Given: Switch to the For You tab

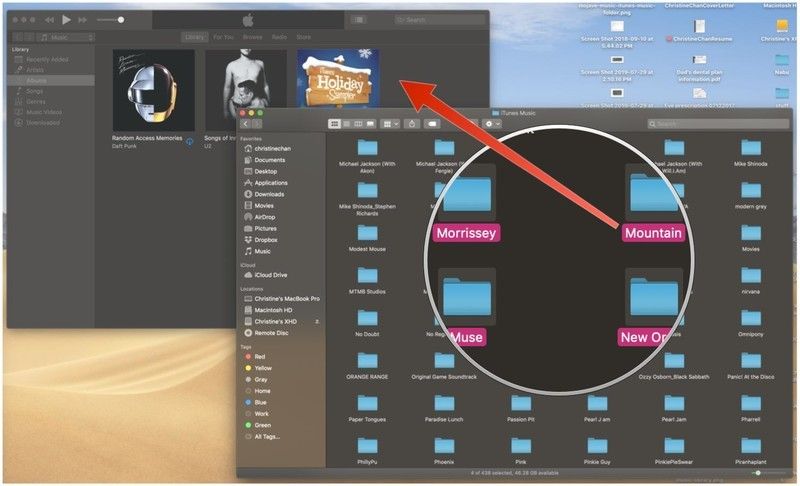Looking at the screenshot, I should point(224,37).
